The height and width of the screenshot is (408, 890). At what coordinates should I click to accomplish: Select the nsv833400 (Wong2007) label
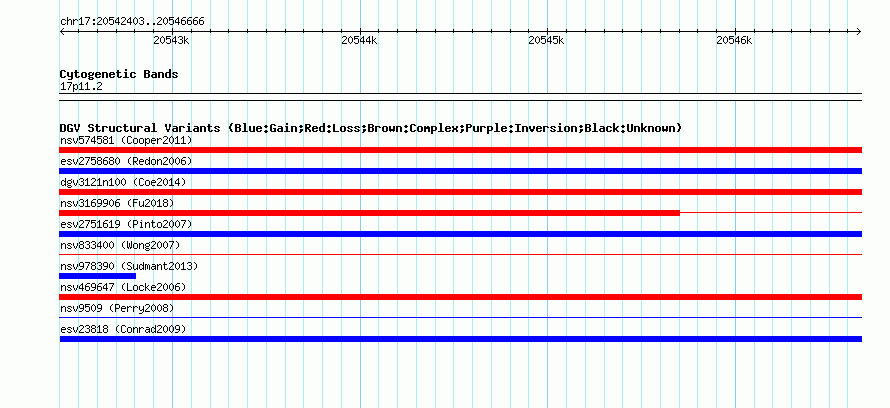120,245
